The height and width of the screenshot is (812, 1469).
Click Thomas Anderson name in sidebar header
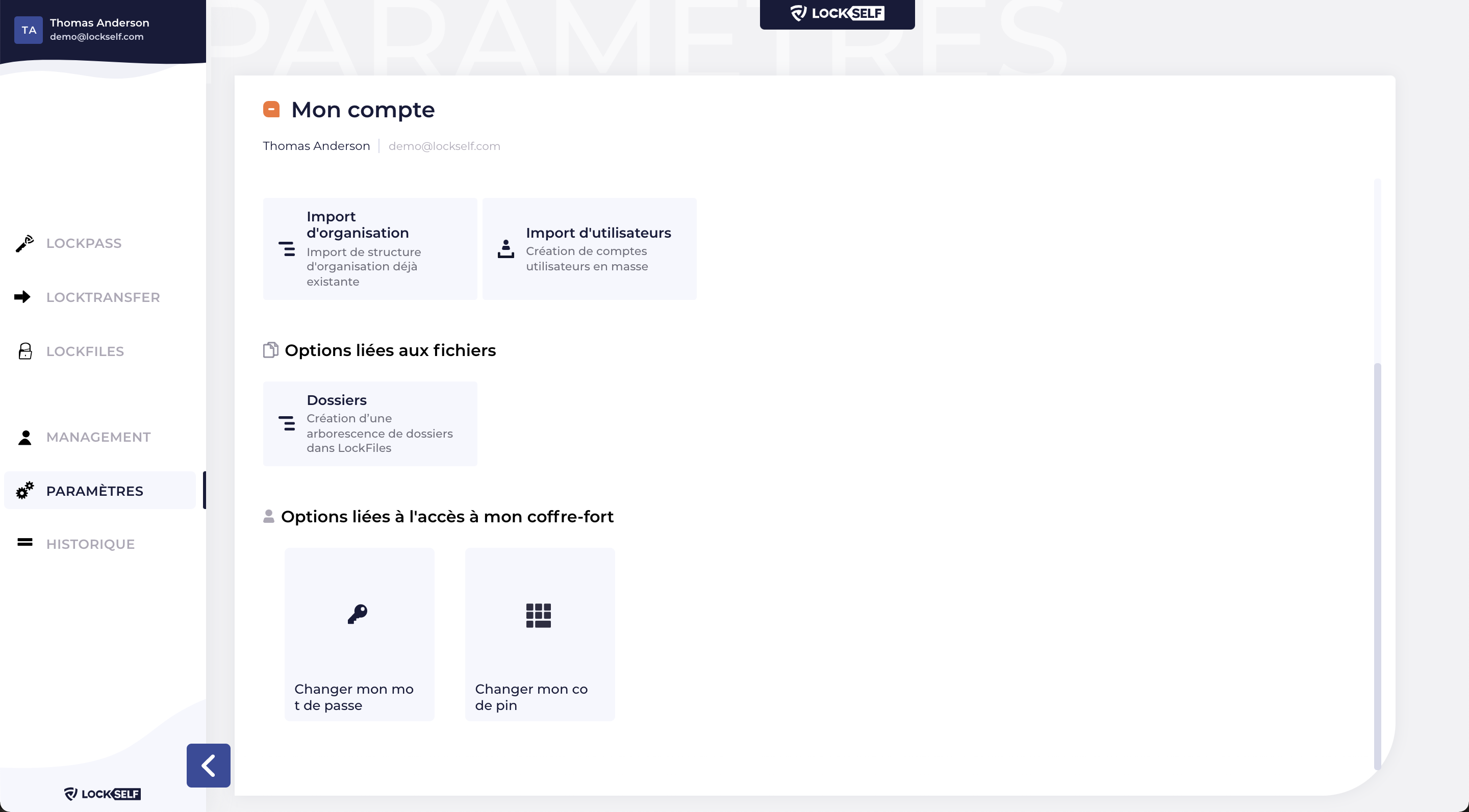[x=99, y=23]
